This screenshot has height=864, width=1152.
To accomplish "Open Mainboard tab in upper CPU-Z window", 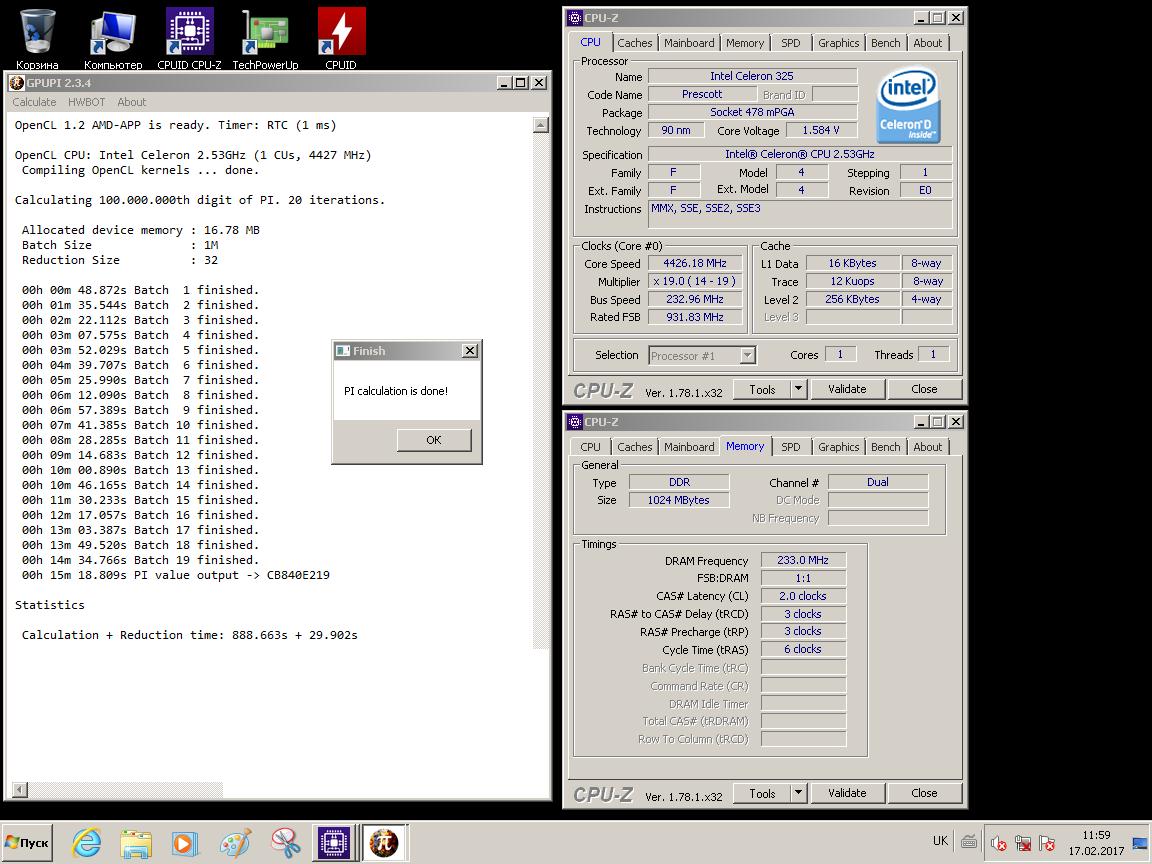I will 689,43.
